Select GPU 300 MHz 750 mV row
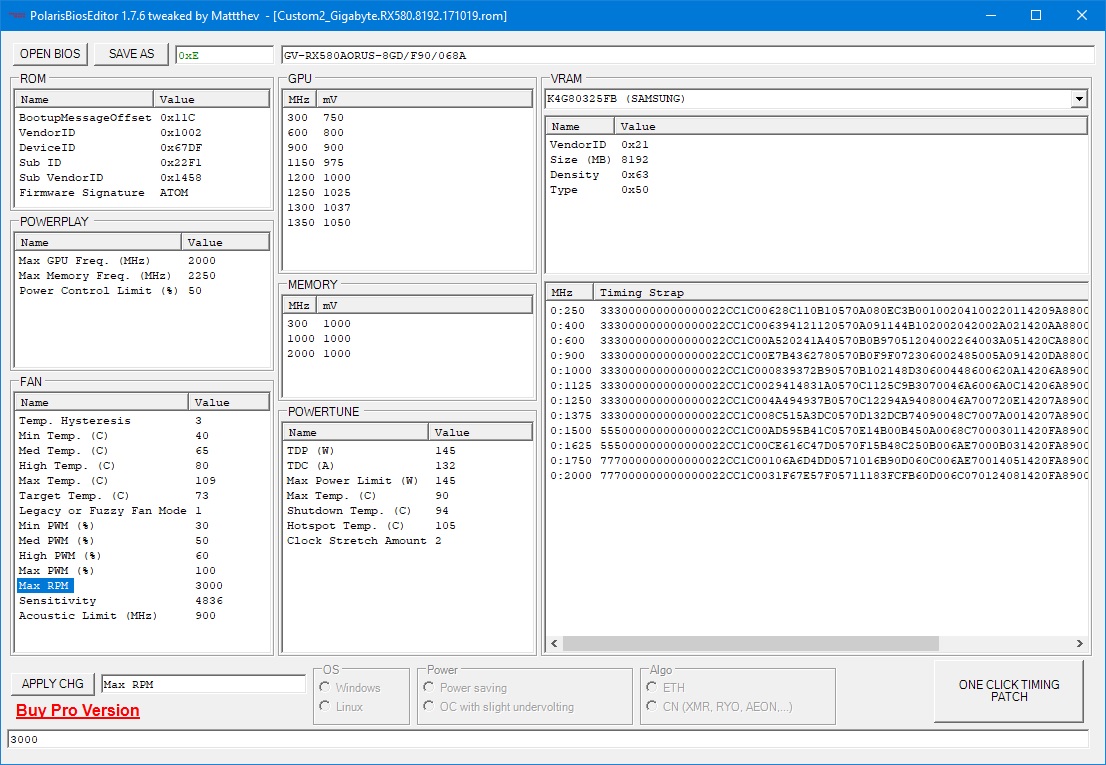This screenshot has width=1106, height=765. tap(407, 118)
